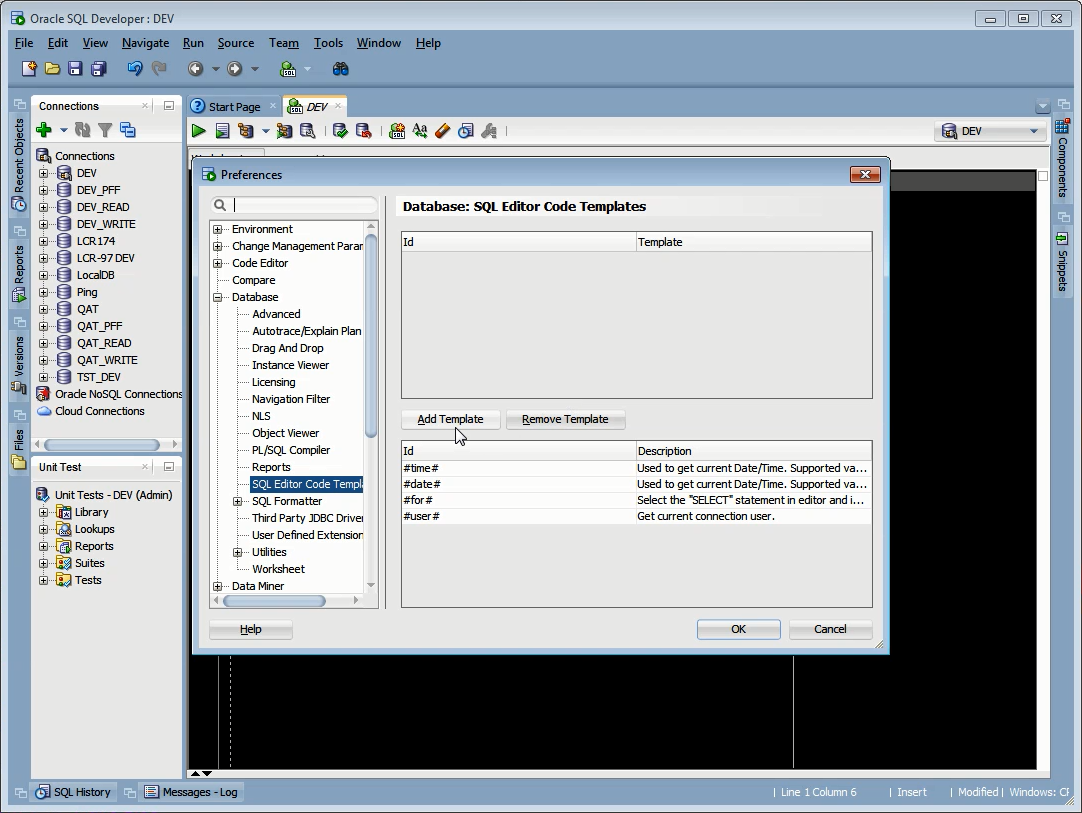Click the Undo arrow icon
Viewport: 1082px width, 813px height.
[x=135, y=68]
